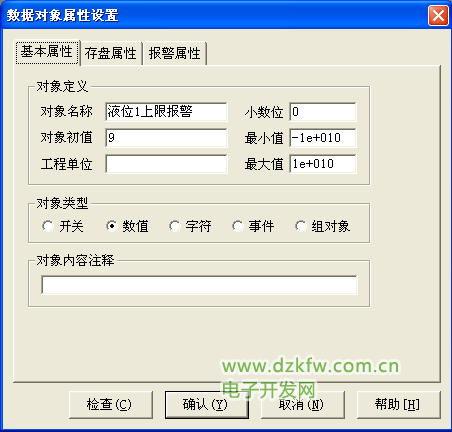Switch to the 基本属性 tab
This screenshot has height=432, width=452.
[47, 52]
